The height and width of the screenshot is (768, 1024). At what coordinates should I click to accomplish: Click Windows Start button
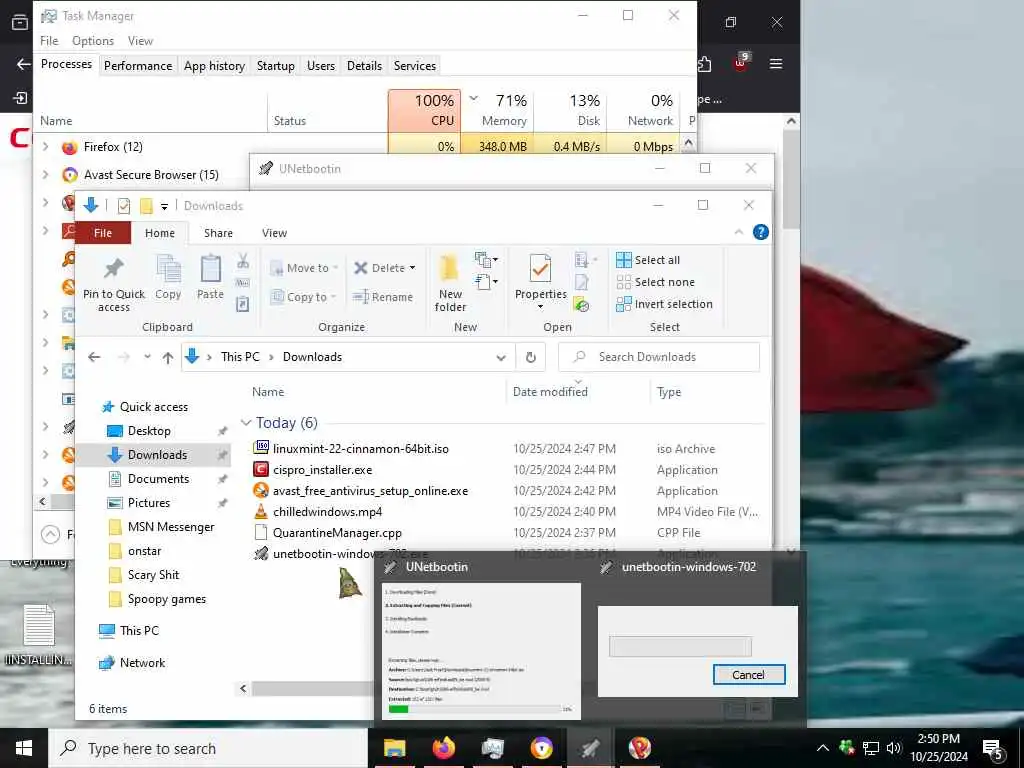click(24, 748)
